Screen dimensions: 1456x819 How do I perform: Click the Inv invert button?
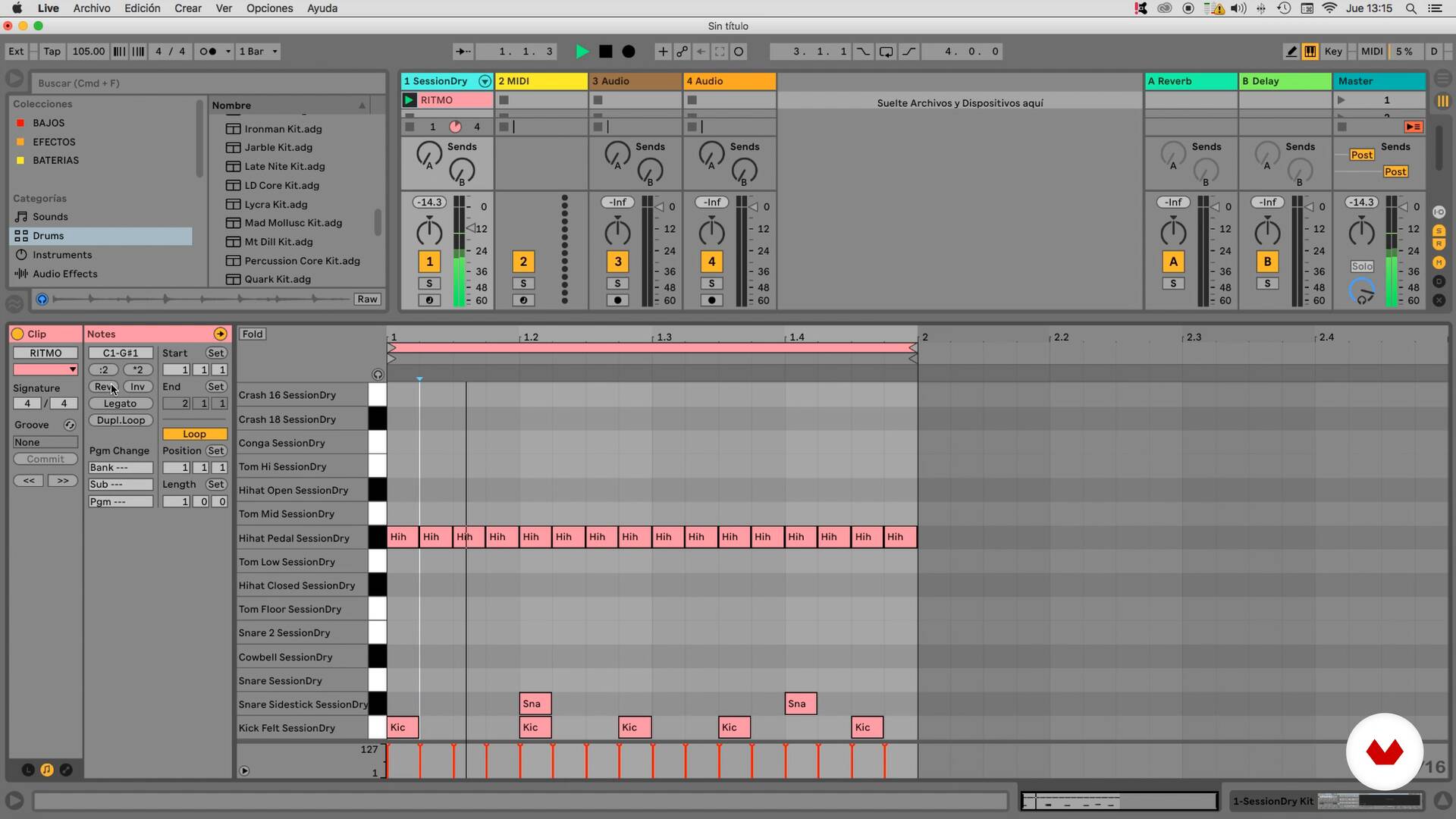[x=137, y=387]
